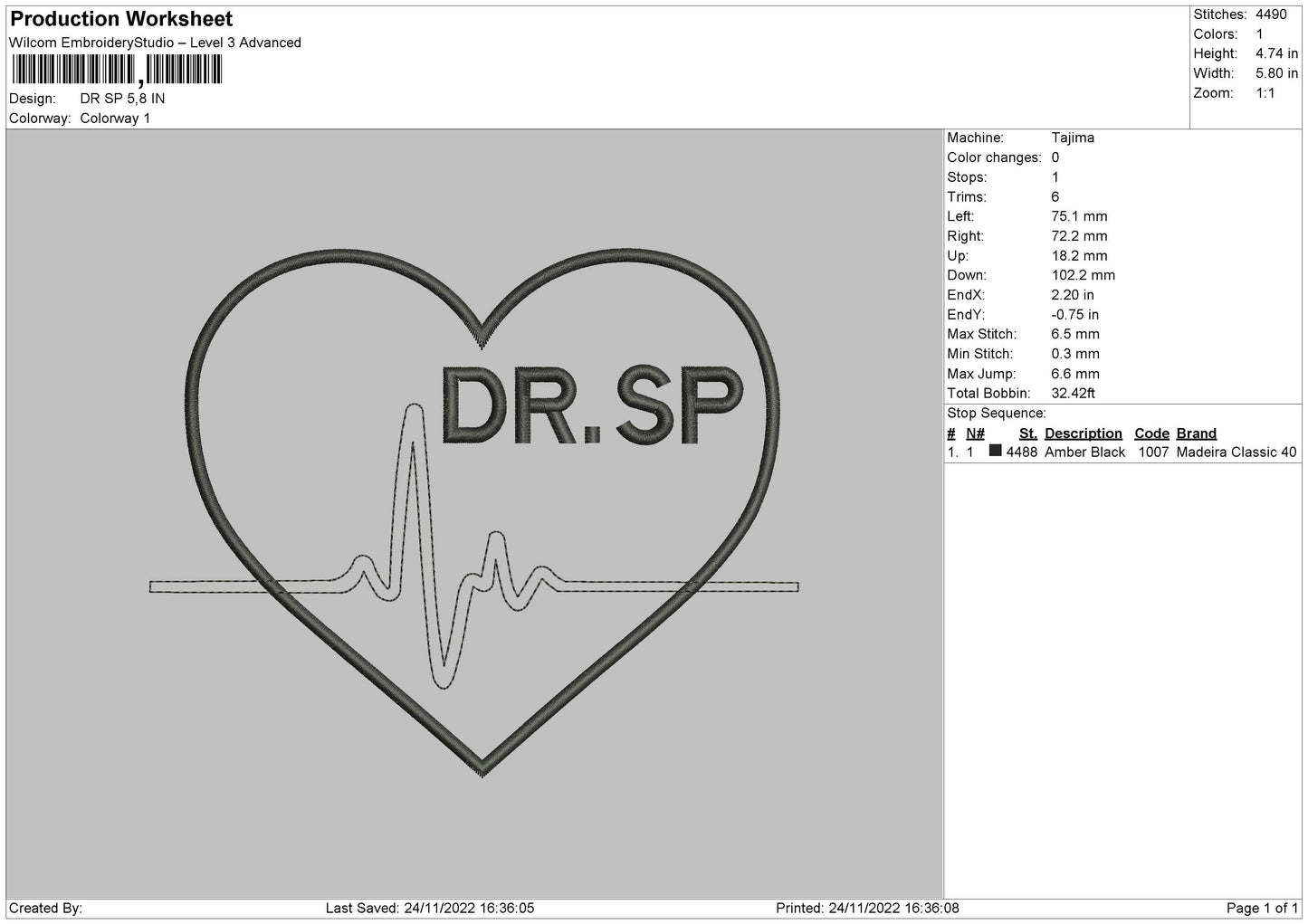Viewport: 1308px width, 924px height.
Task: Click the Stitches value '4490'
Action: pos(1271,14)
